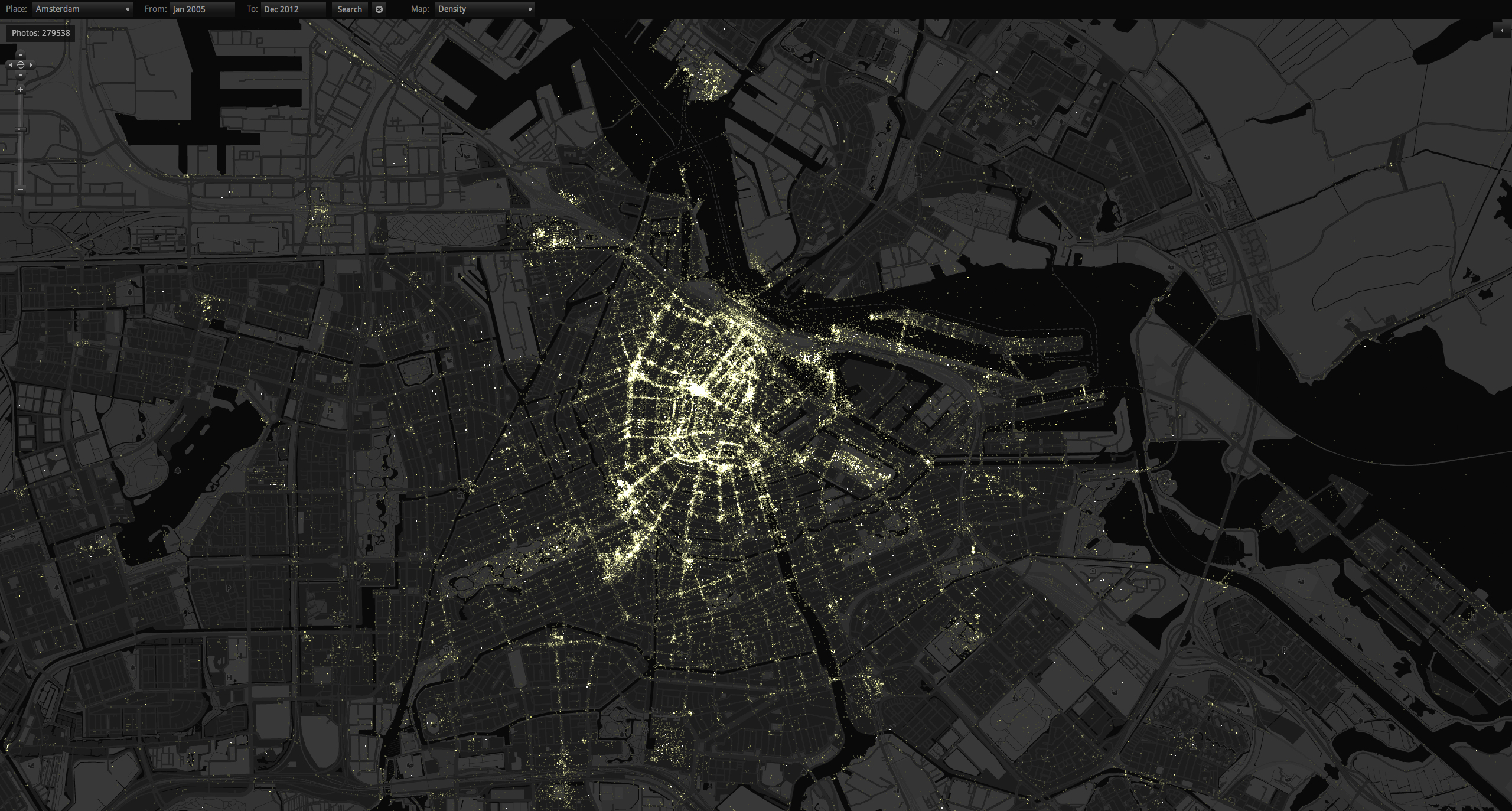
Task: Expand the side panel arrow at top right
Action: [1502, 30]
